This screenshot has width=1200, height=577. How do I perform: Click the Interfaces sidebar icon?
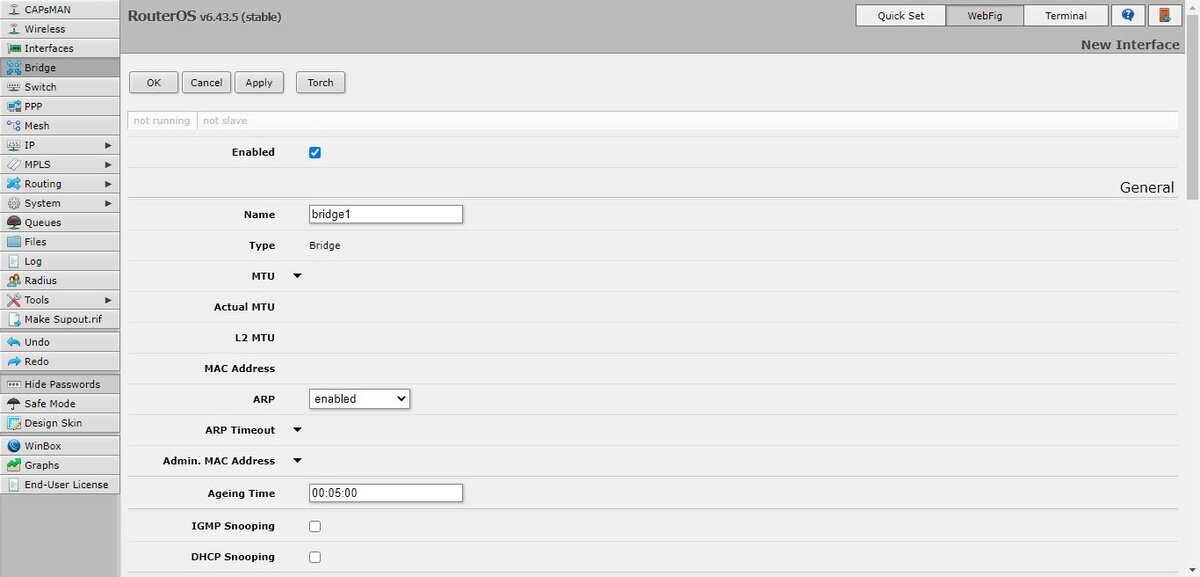point(14,48)
